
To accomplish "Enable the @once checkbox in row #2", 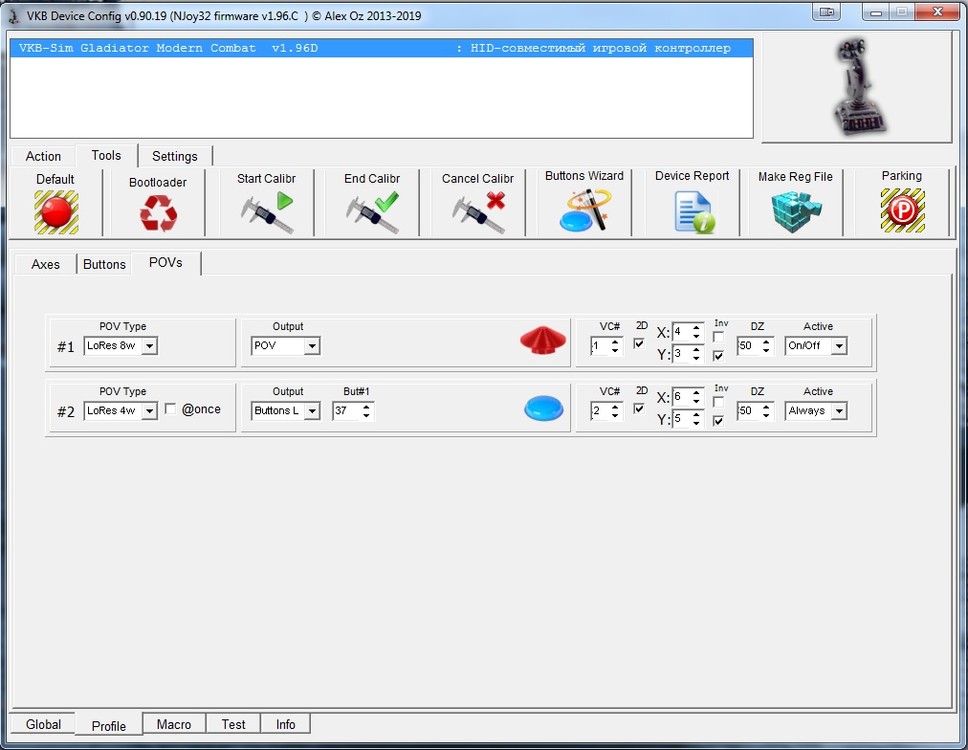I will (x=170, y=409).
